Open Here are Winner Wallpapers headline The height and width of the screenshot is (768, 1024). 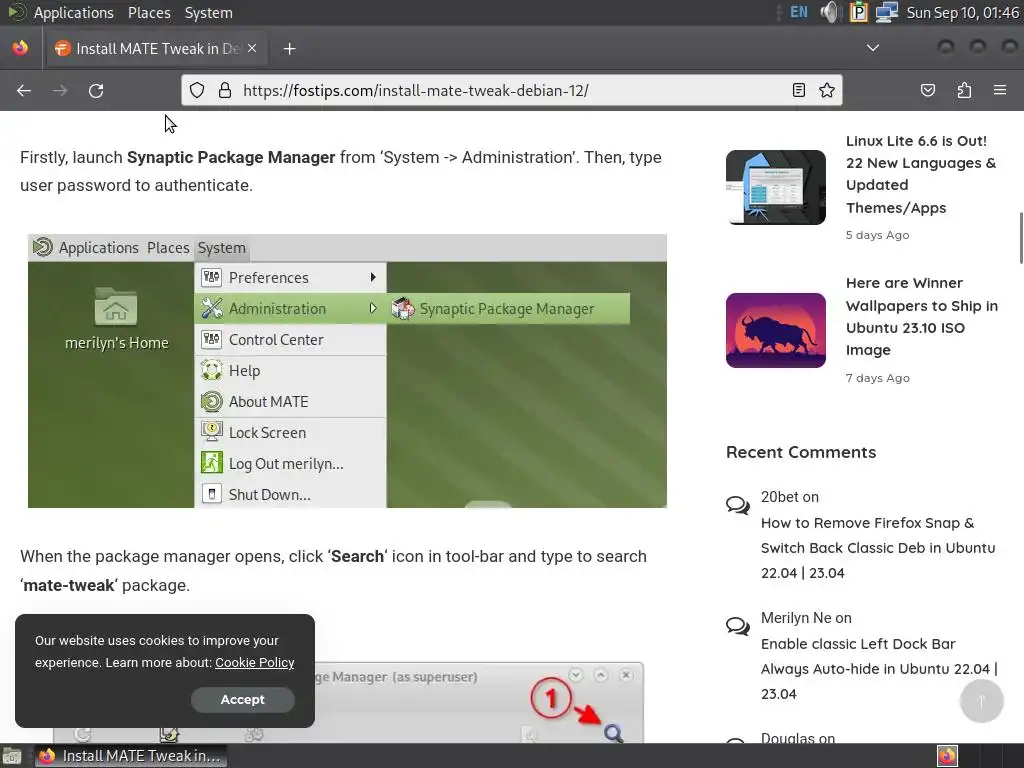(x=921, y=317)
